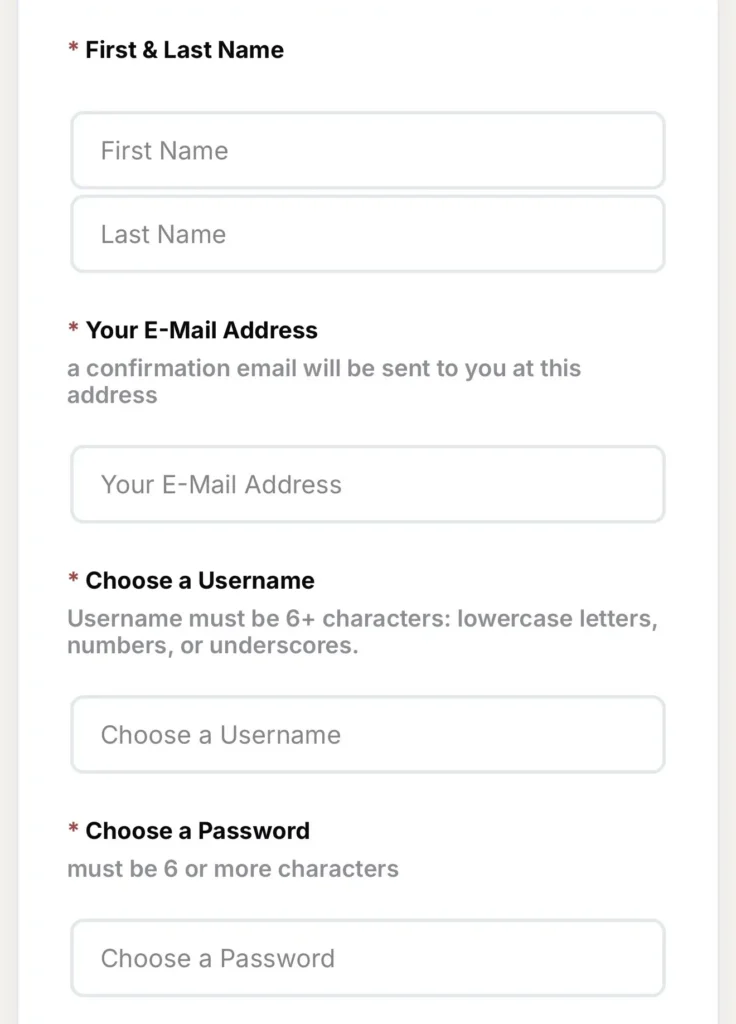Image resolution: width=736 pixels, height=1024 pixels.
Task: Click the required asterisk by Choose a Password
Action: [x=73, y=831]
